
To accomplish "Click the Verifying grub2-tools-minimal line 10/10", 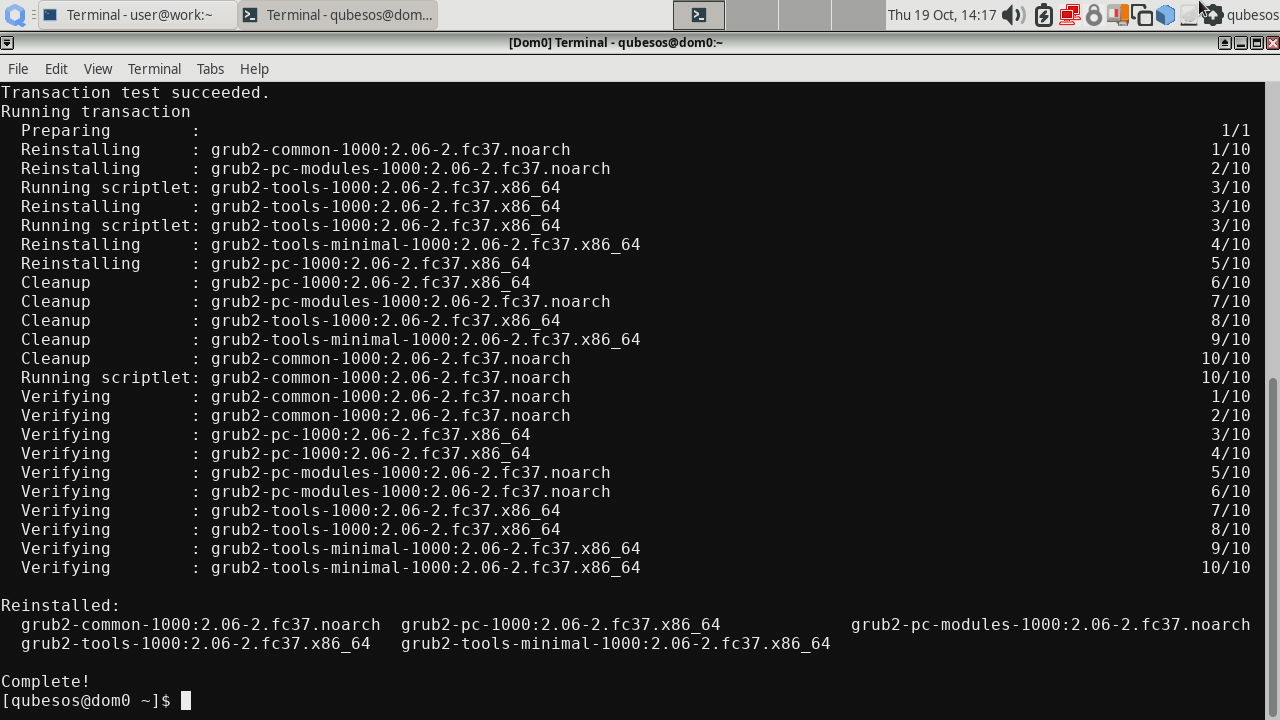I will pyautogui.click(x=635, y=568).
